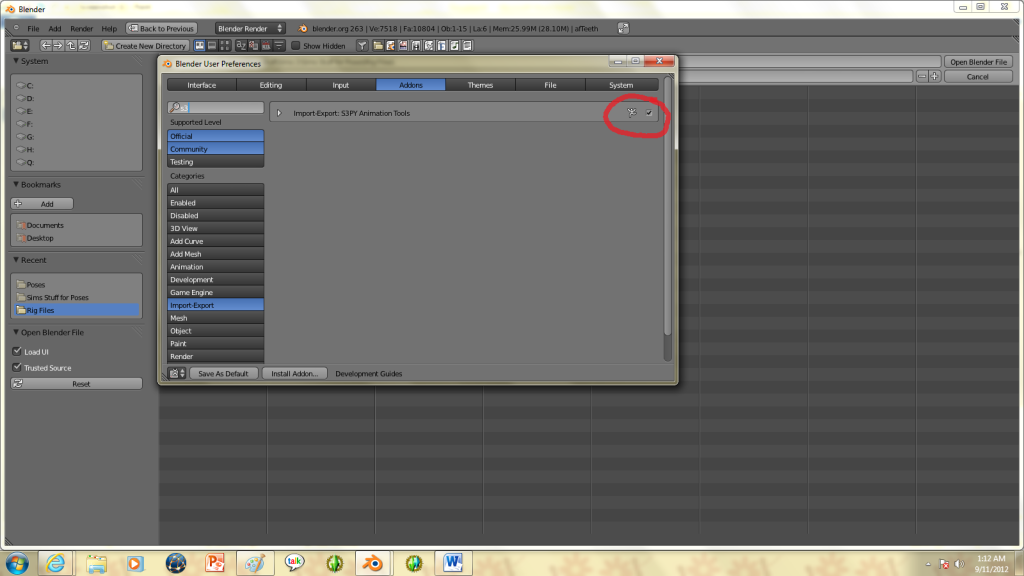Screen dimensions: 1024x576
Task: Collapse the System panel
Action: [16, 61]
